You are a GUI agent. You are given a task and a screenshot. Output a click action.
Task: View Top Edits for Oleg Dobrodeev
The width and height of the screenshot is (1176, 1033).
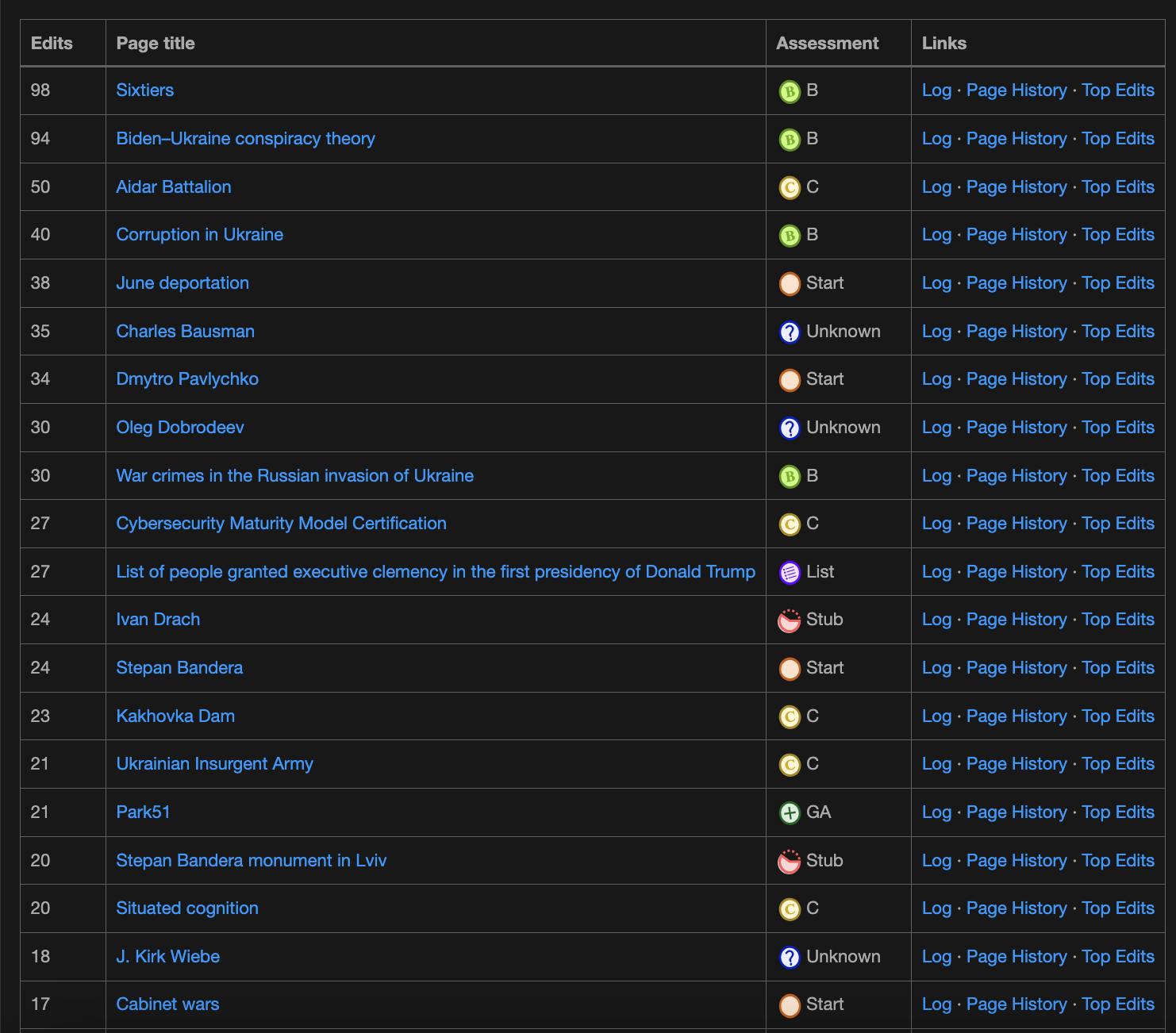click(x=1118, y=428)
